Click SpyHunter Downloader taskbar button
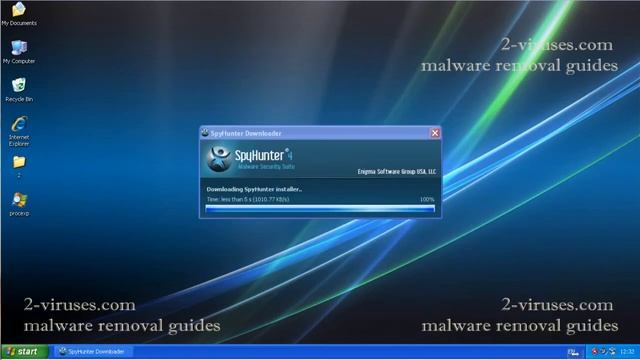 tap(93, 351)
